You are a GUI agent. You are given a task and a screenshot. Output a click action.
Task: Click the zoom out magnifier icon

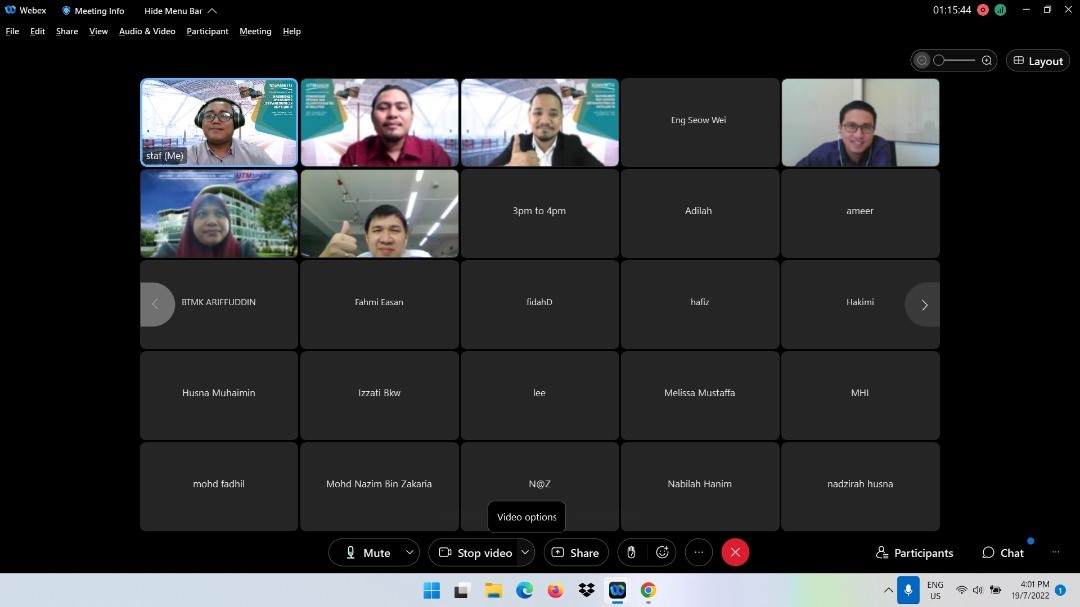[x=922, y=61]
